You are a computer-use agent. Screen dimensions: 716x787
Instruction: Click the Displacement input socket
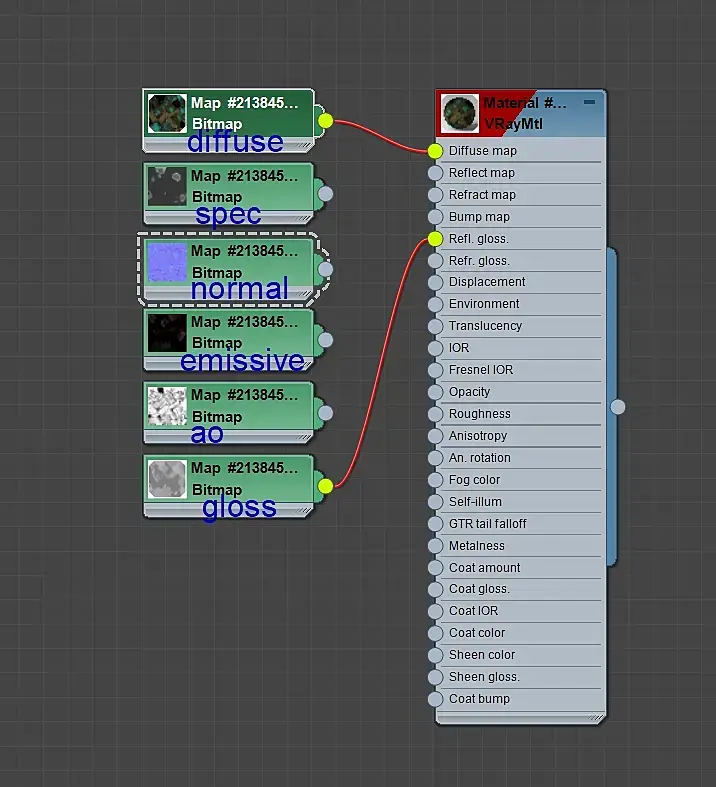point(436,282)
